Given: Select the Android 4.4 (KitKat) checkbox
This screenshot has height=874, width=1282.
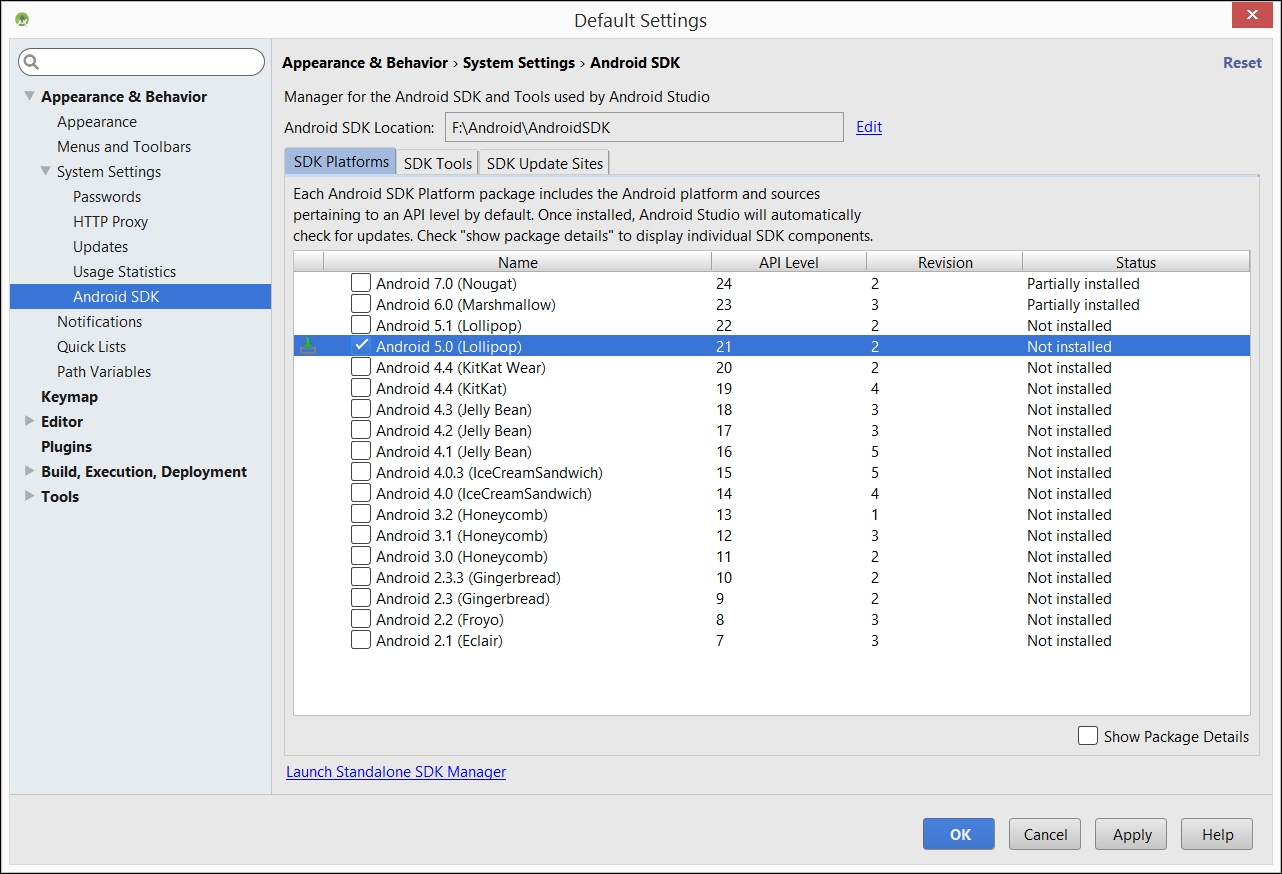Looking at the screenshot, I should tap(361, 388).
